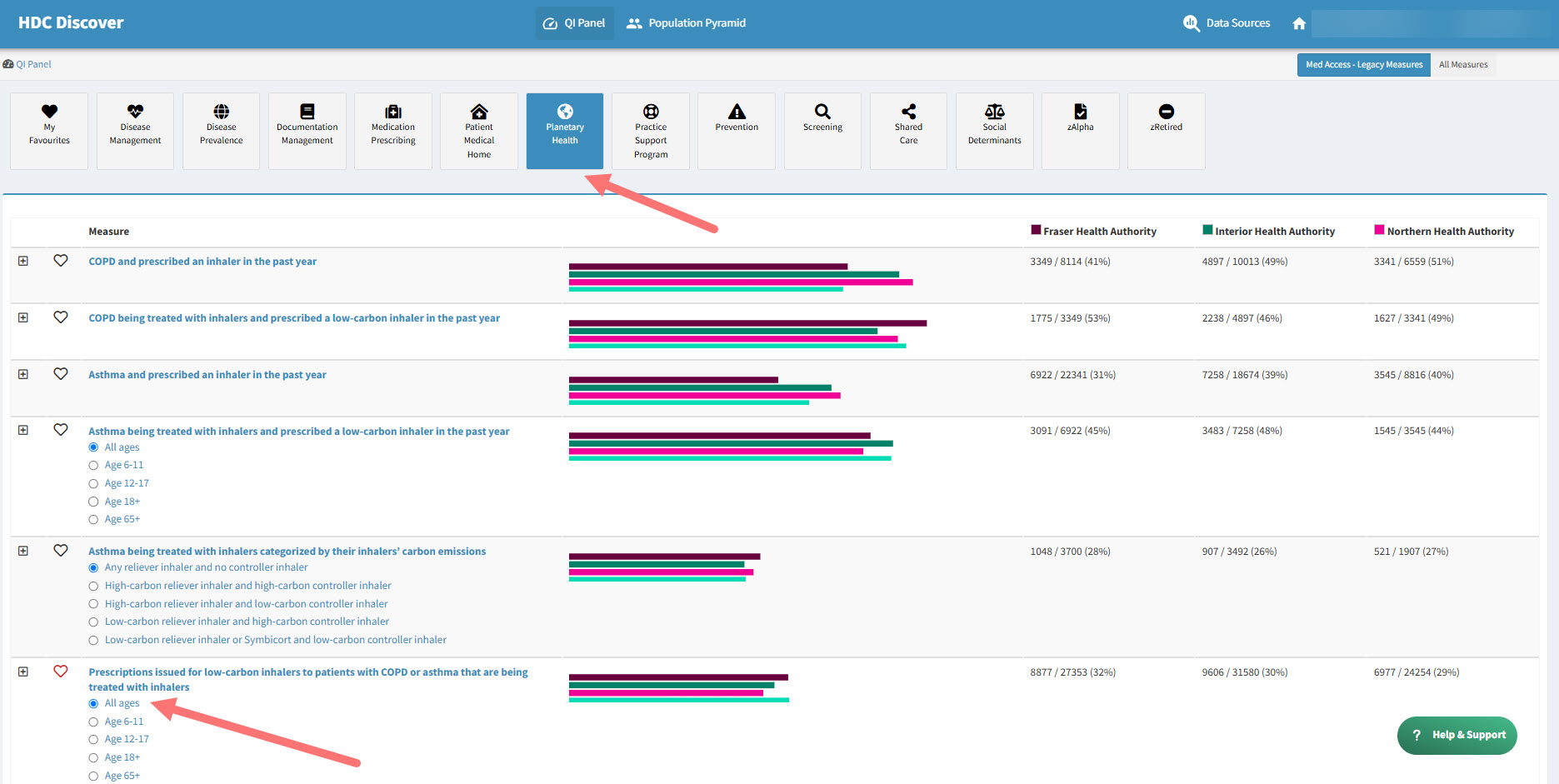Expand the COPD and prescribed inhaler row
Viewport: 1559px width, 784px height.
click(x=23, y=261)
